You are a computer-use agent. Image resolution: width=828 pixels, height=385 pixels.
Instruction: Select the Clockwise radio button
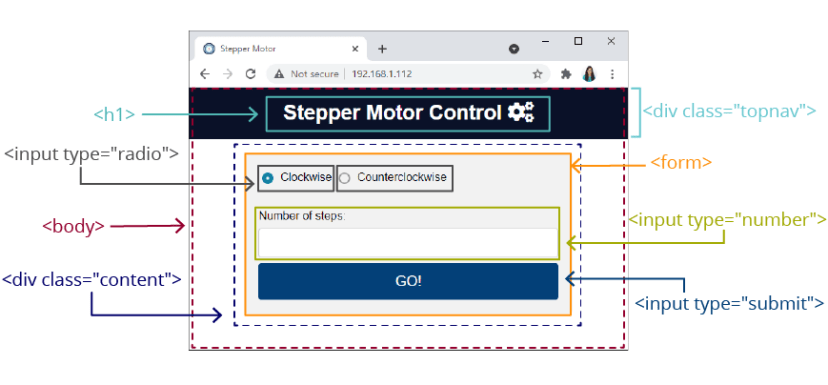(268, 179)
